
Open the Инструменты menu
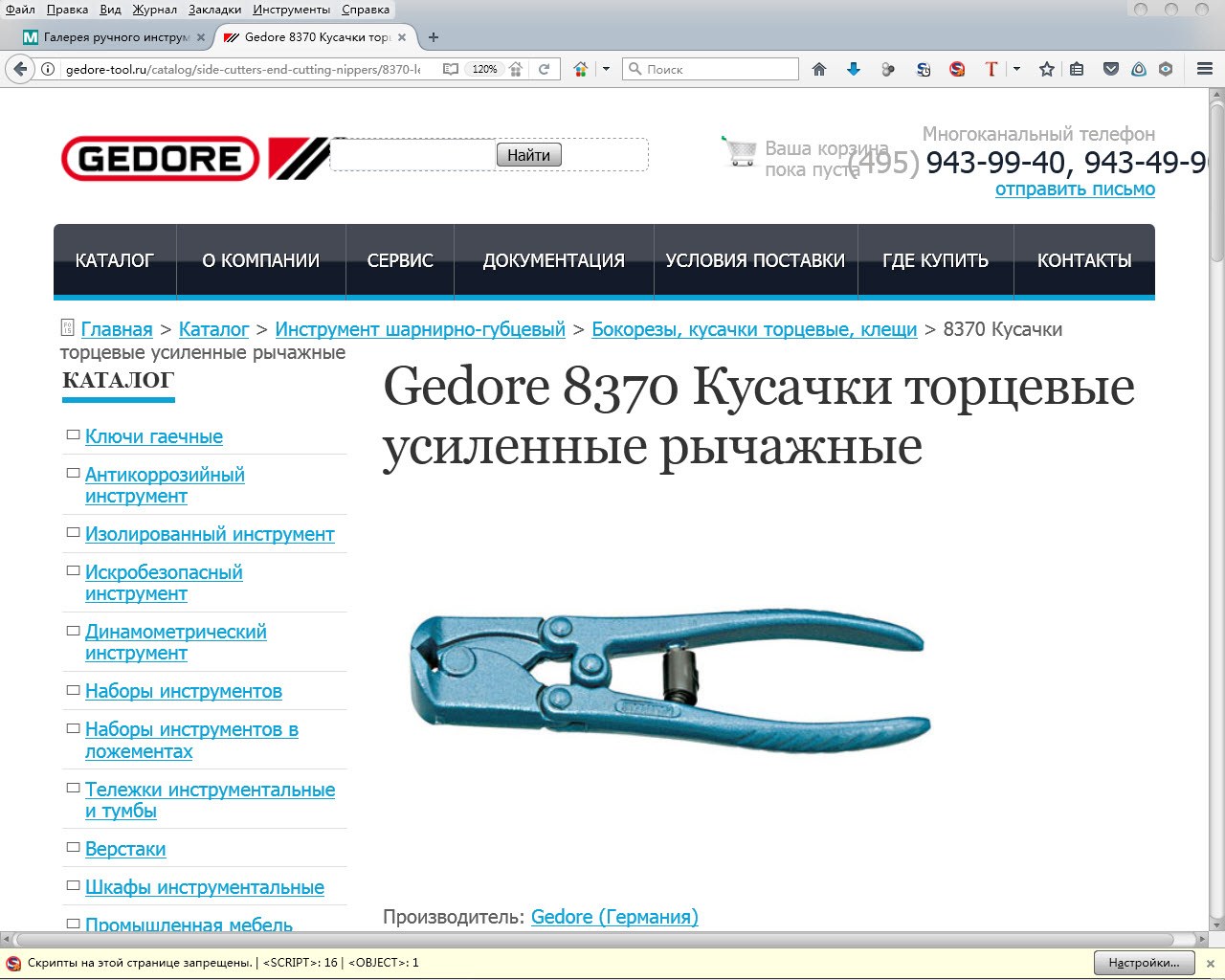[x=291, y=10]
